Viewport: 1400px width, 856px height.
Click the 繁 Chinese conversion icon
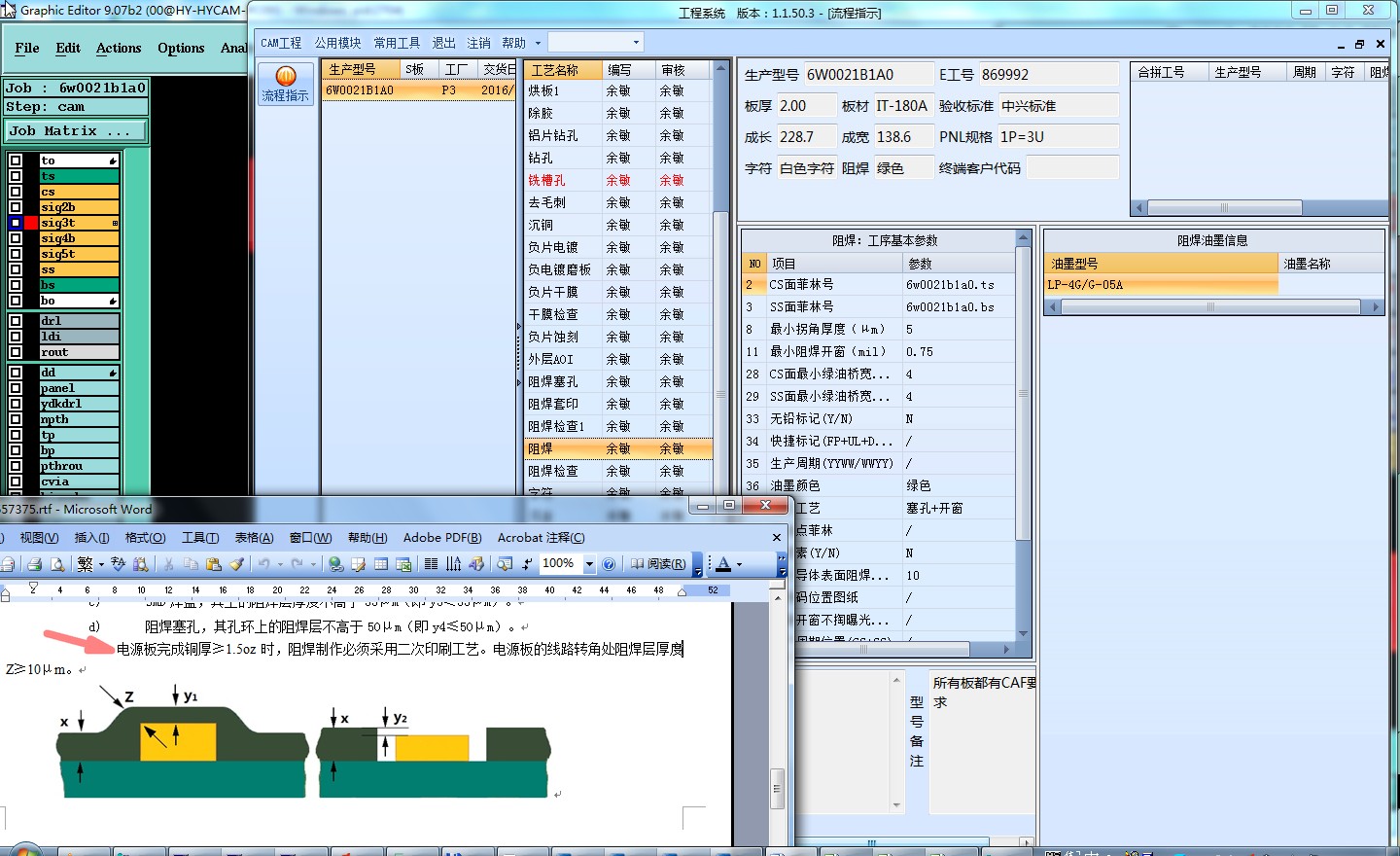coord(85,564)
